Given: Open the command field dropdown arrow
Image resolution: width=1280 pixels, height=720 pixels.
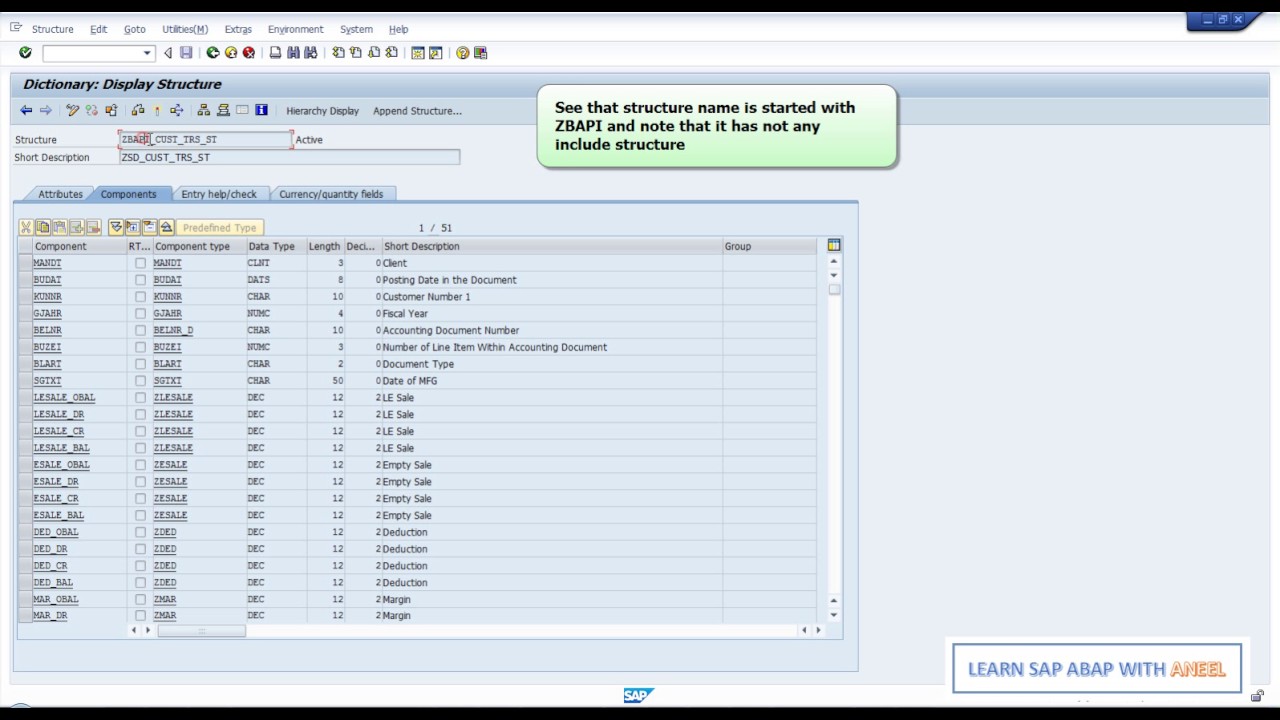Looking at the screenshot, I should [147, 53].
